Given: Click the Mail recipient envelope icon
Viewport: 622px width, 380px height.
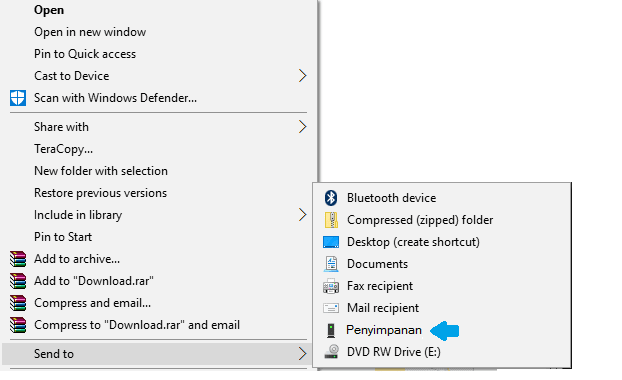Looking at the screenshot, I should click(331, 308).
